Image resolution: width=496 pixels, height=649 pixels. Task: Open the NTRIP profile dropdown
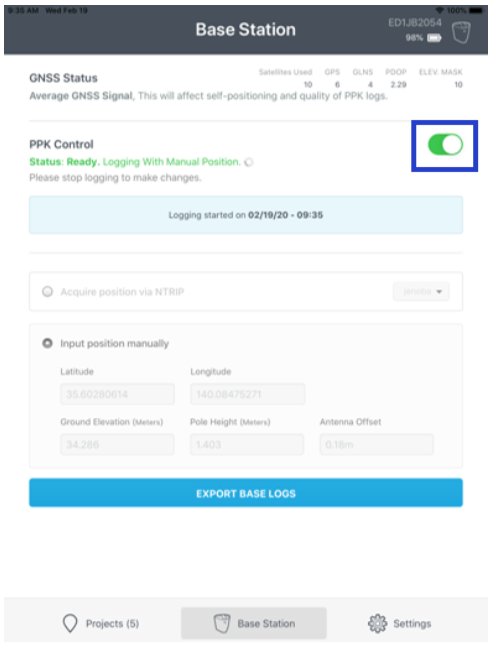(x=421, y=291)
